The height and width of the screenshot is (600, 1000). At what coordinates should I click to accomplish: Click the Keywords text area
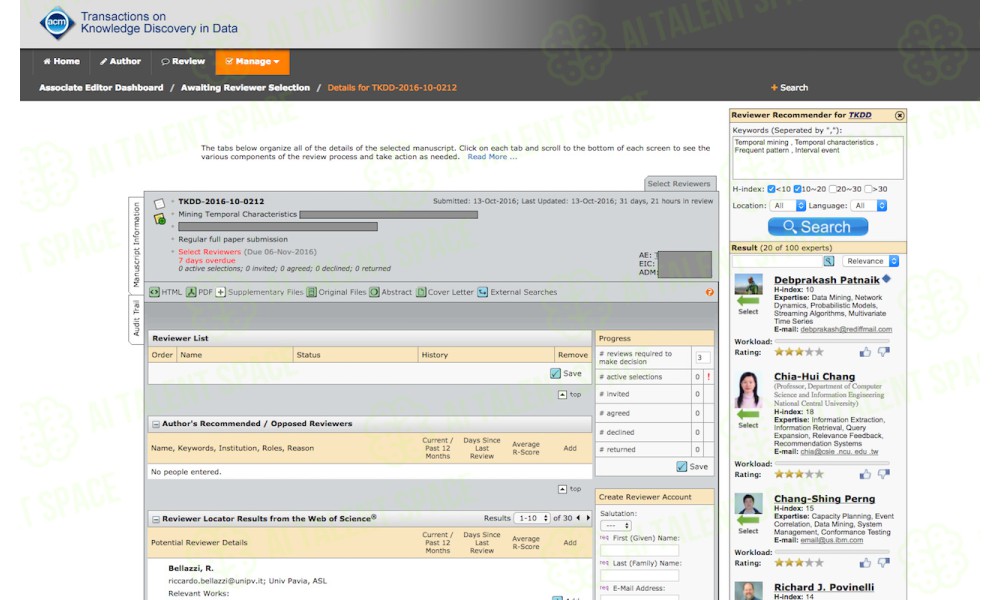click(818, 157)
